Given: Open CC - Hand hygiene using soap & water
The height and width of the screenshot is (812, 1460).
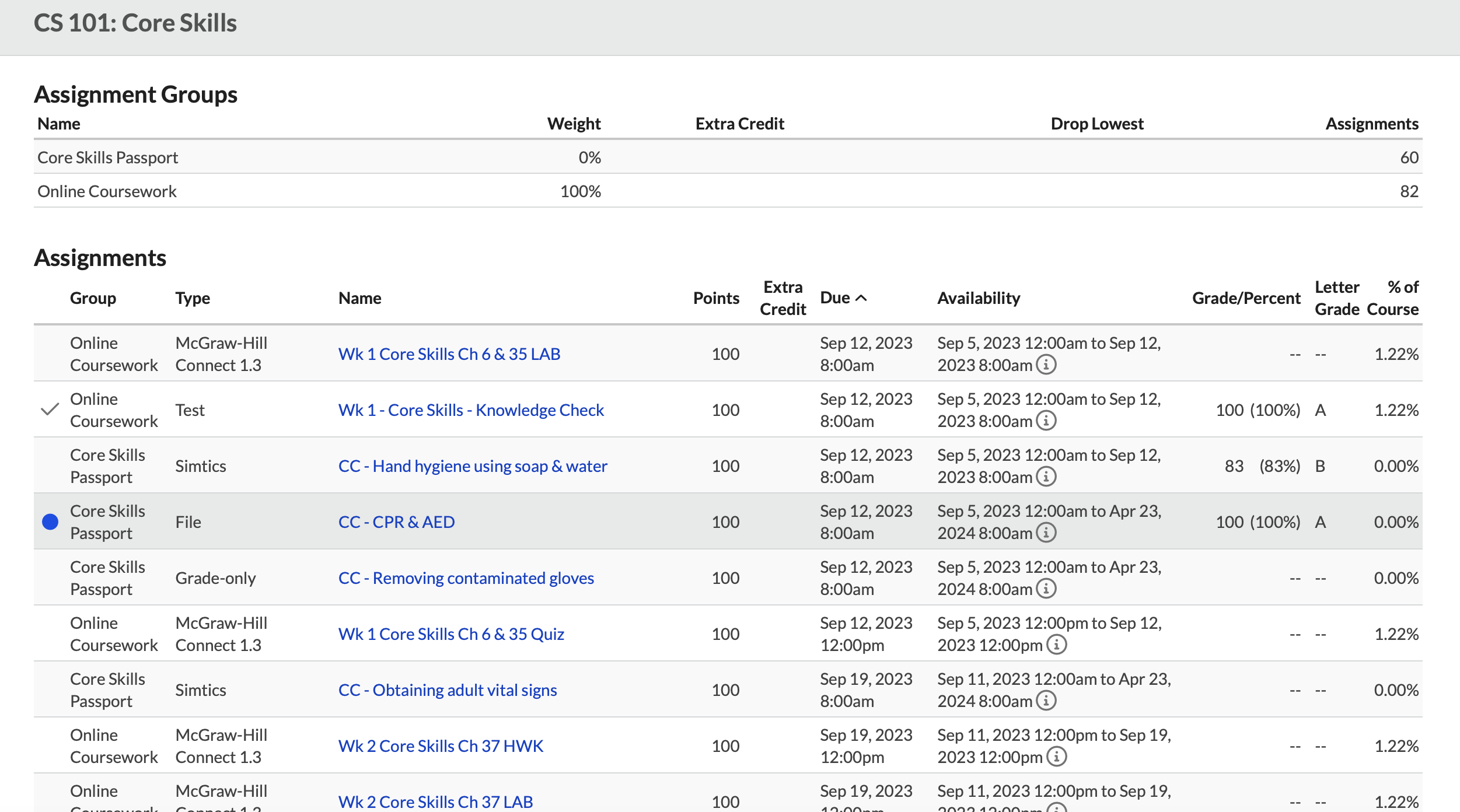Looking at the screenshot, I should 472,466.
